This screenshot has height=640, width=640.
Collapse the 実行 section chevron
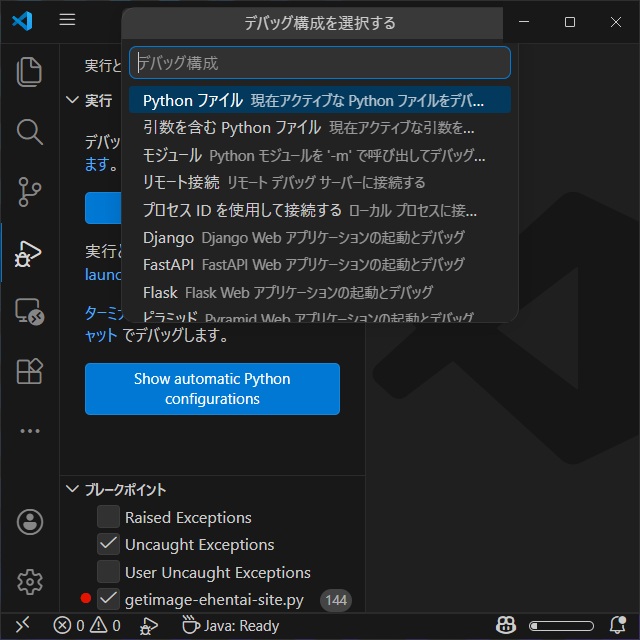(x=72, y=101)
